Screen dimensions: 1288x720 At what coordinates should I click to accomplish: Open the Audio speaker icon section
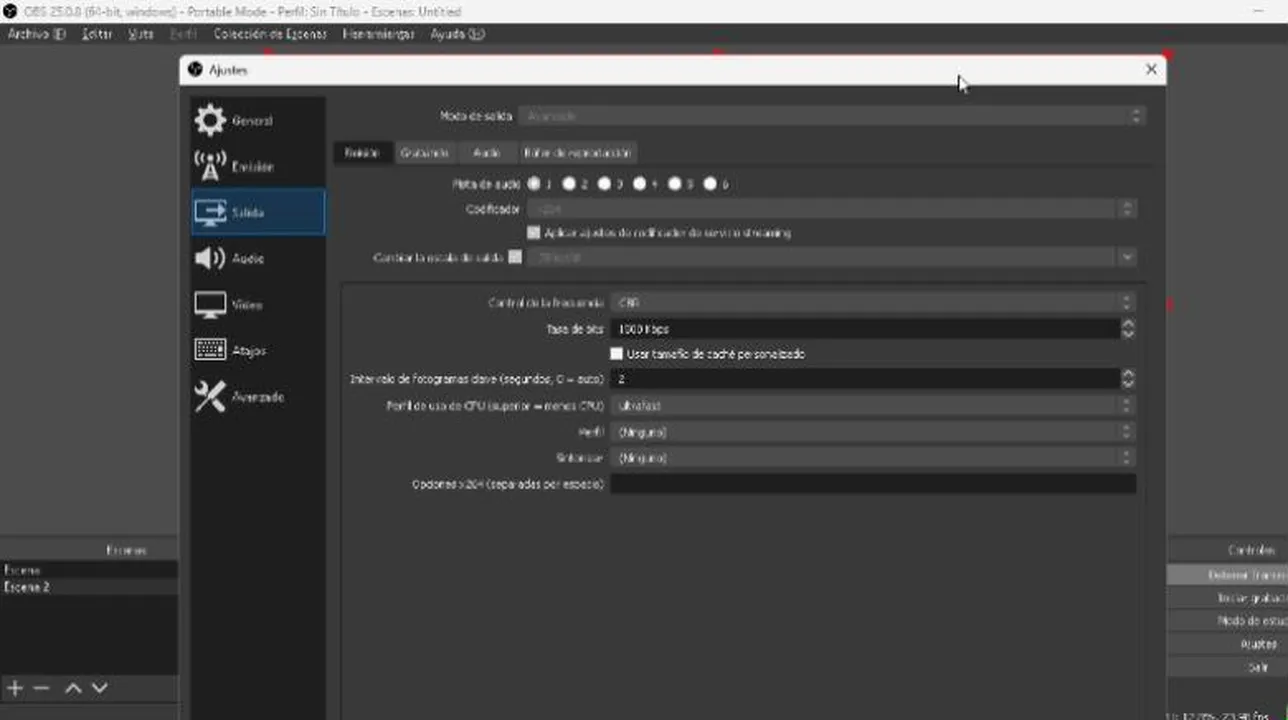[x=210, y=258]
